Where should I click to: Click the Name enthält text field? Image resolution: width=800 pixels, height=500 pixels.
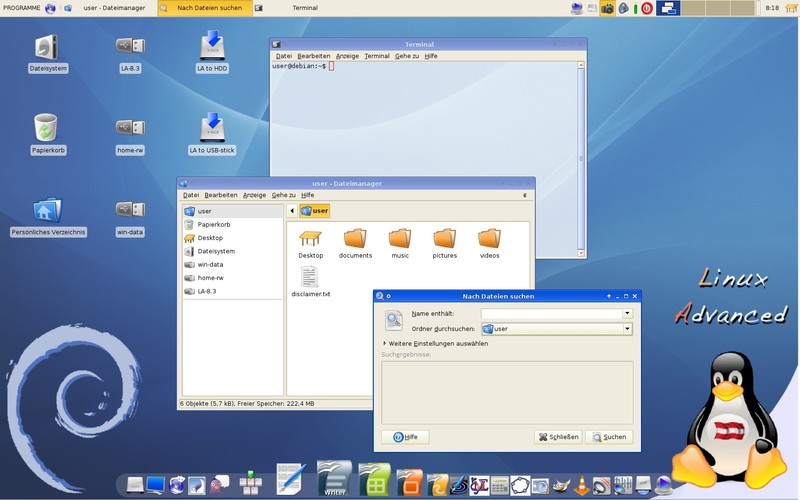[x=552, y=313]
